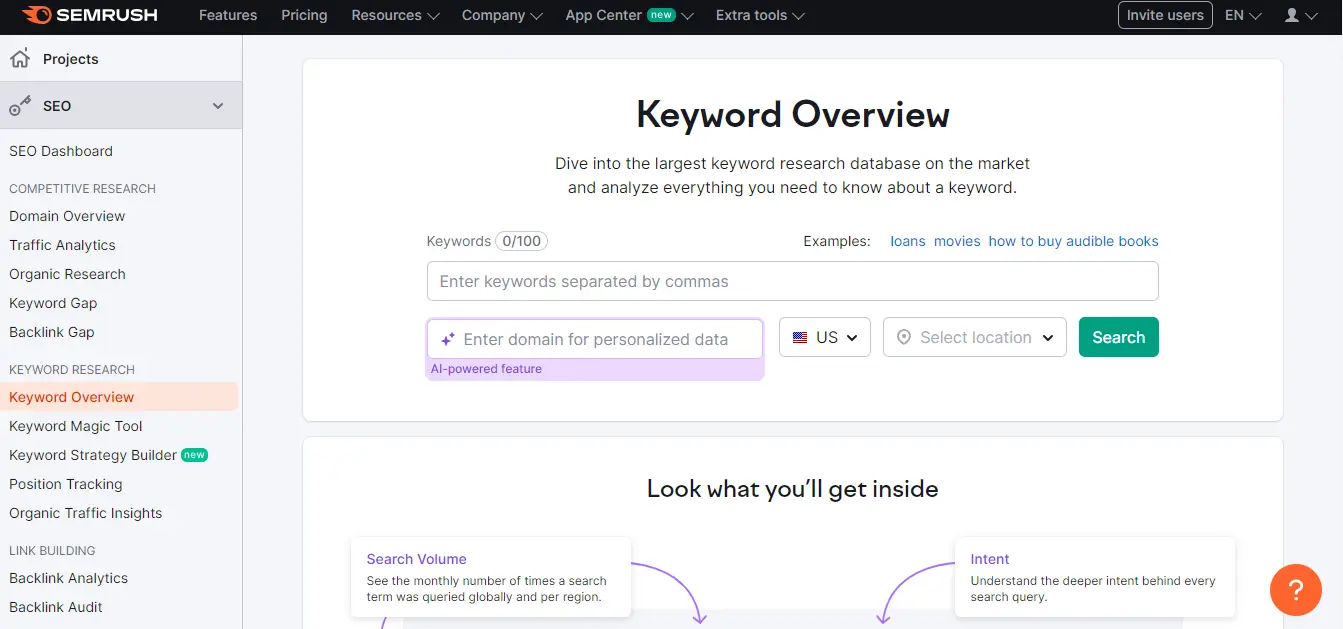
Task: Open the Pricing page
Action: [x=304, y=15]
